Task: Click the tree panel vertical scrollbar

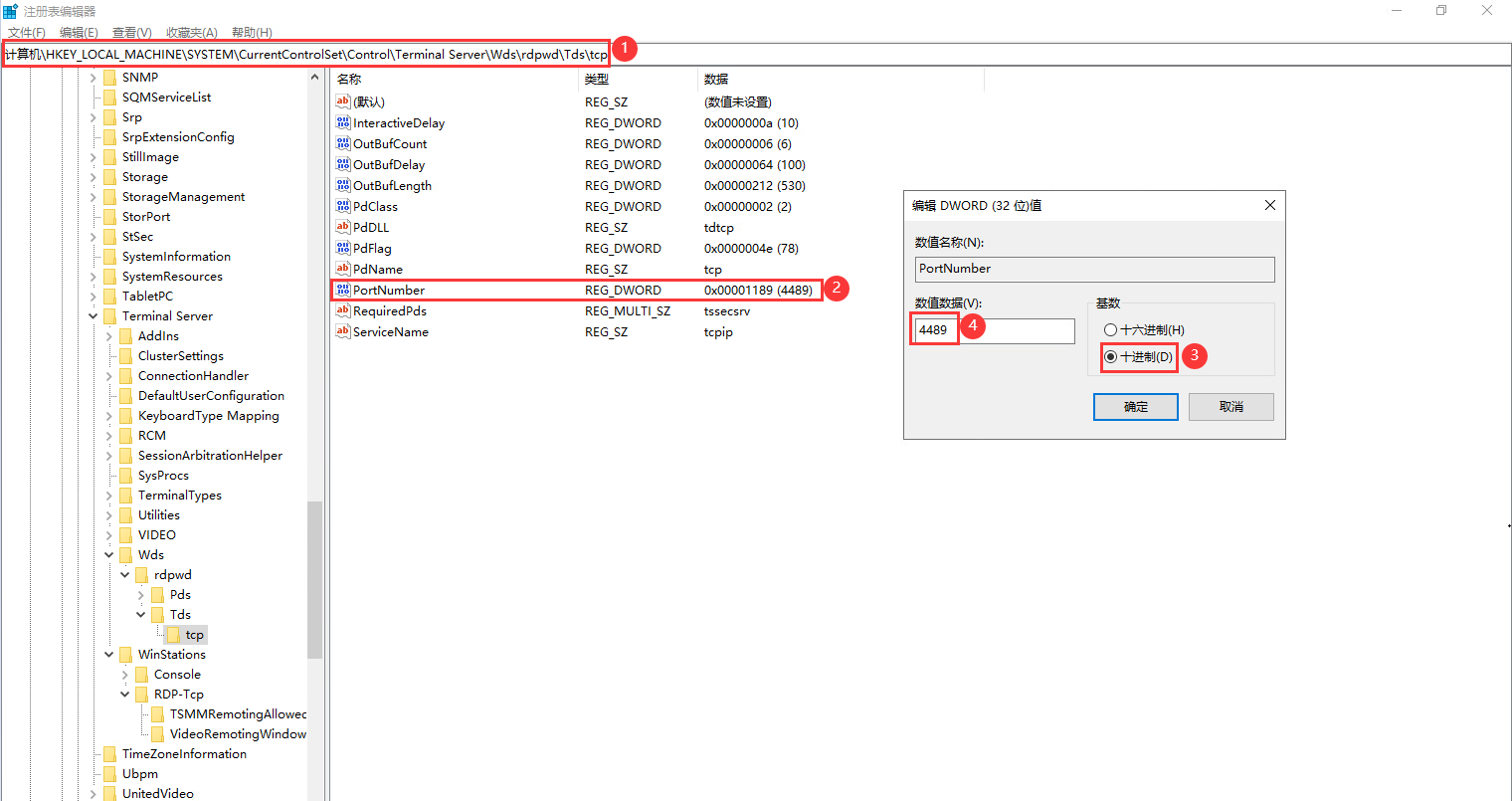Action: (315, 579)
